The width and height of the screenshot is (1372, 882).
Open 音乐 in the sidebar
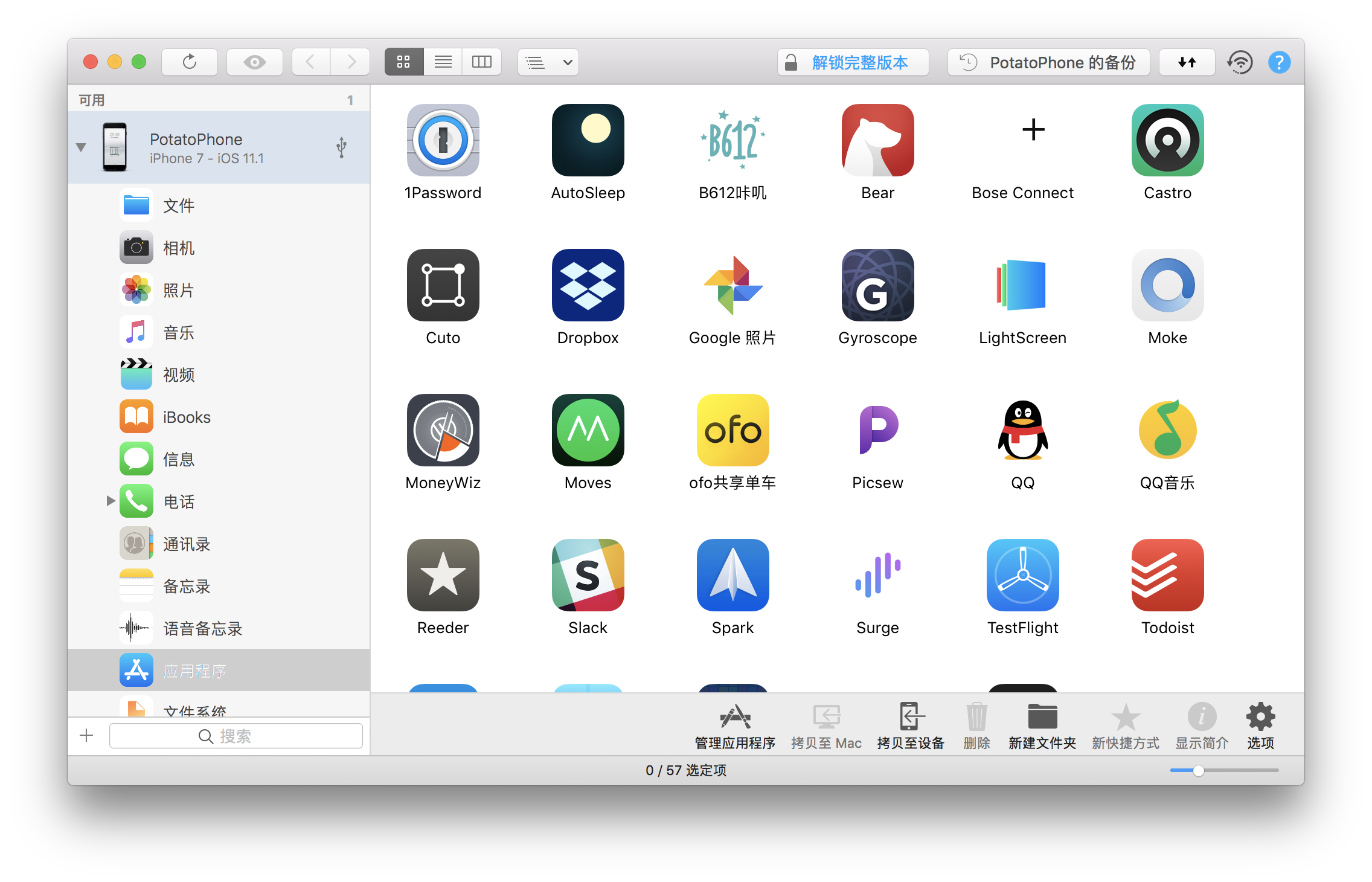pyautogui.click(x=219, y=332)
